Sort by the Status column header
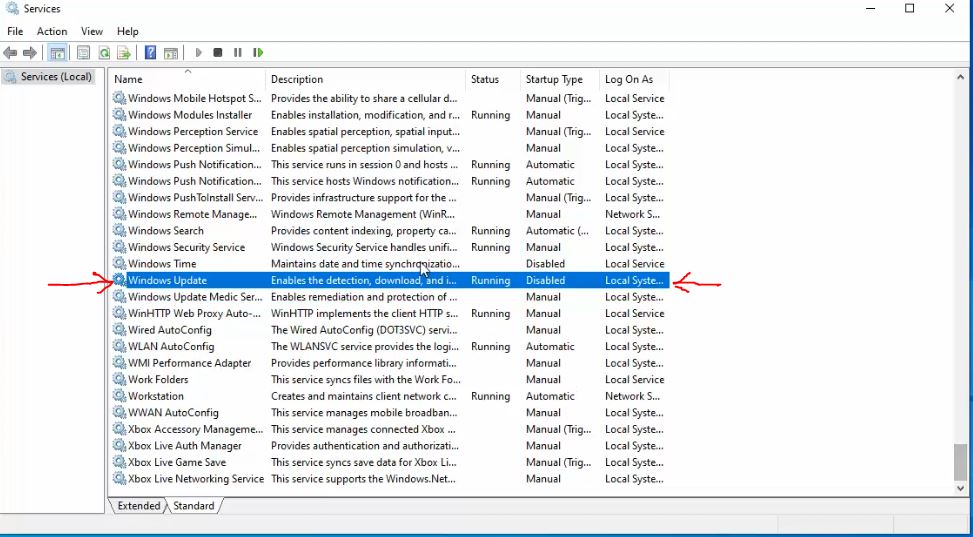973x537 pixels. pos(493,79)
